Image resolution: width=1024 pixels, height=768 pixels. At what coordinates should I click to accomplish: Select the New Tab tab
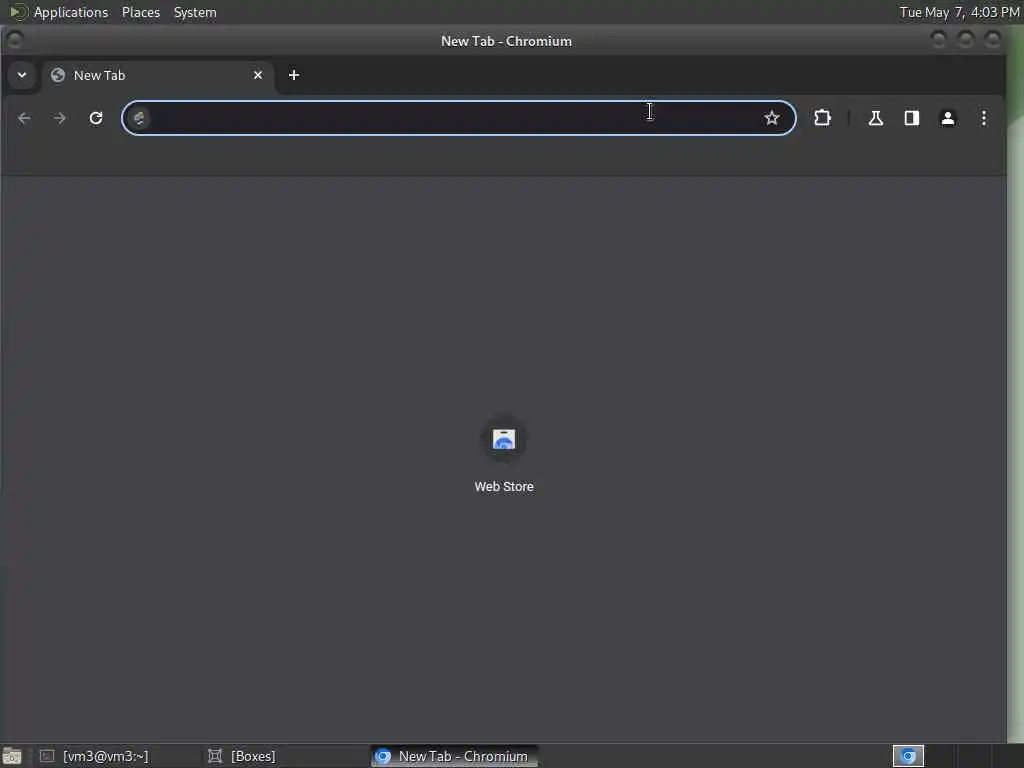tap(157, 76)
